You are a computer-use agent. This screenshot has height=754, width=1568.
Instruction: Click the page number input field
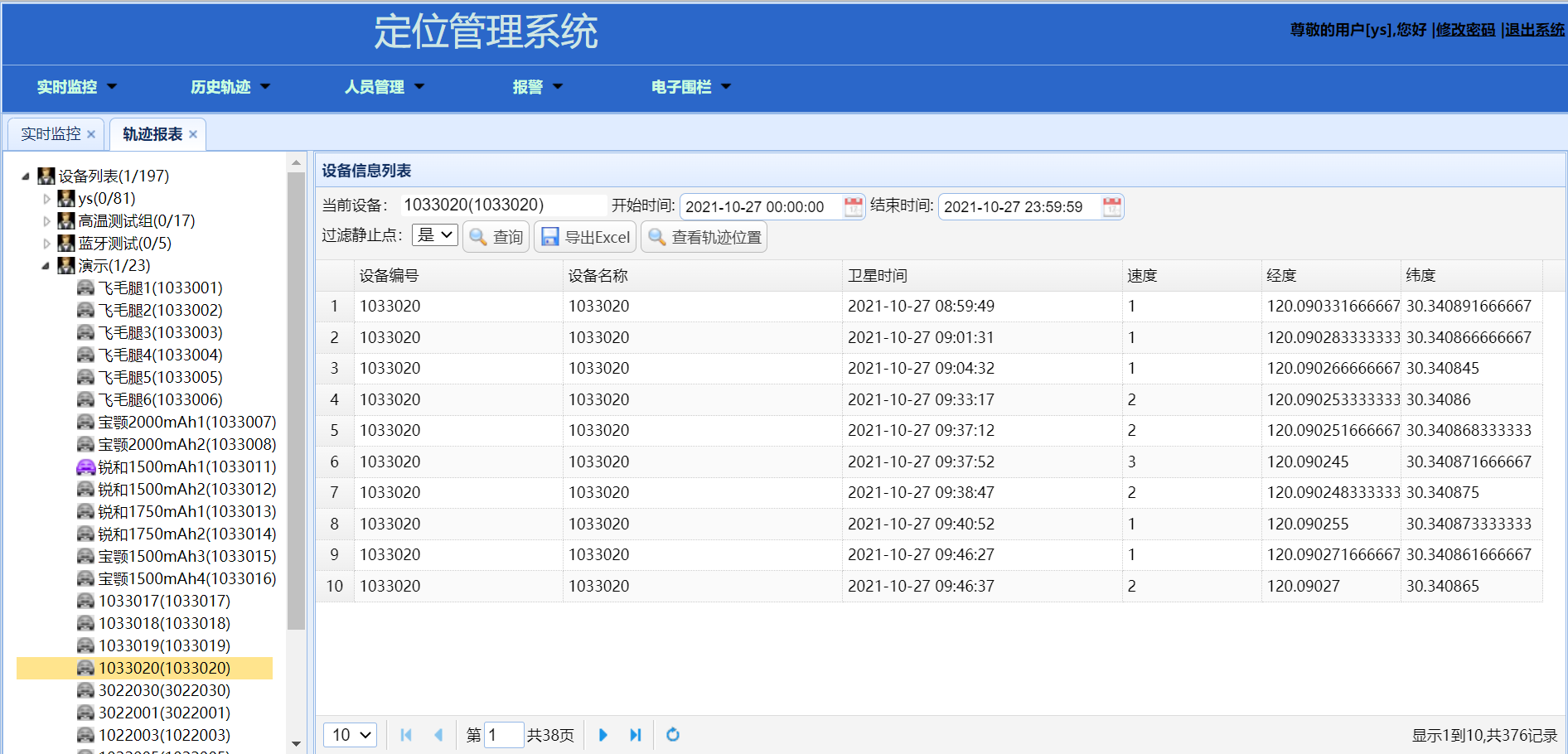[503, 735]
